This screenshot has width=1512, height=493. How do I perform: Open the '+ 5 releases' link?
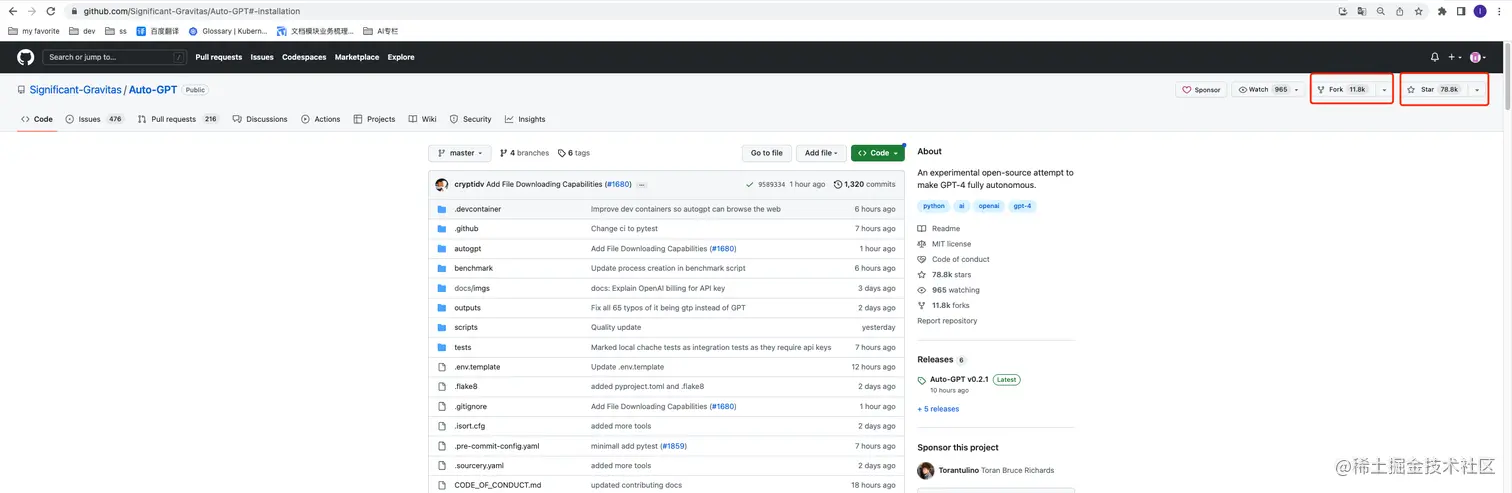[x=938, y=409]
